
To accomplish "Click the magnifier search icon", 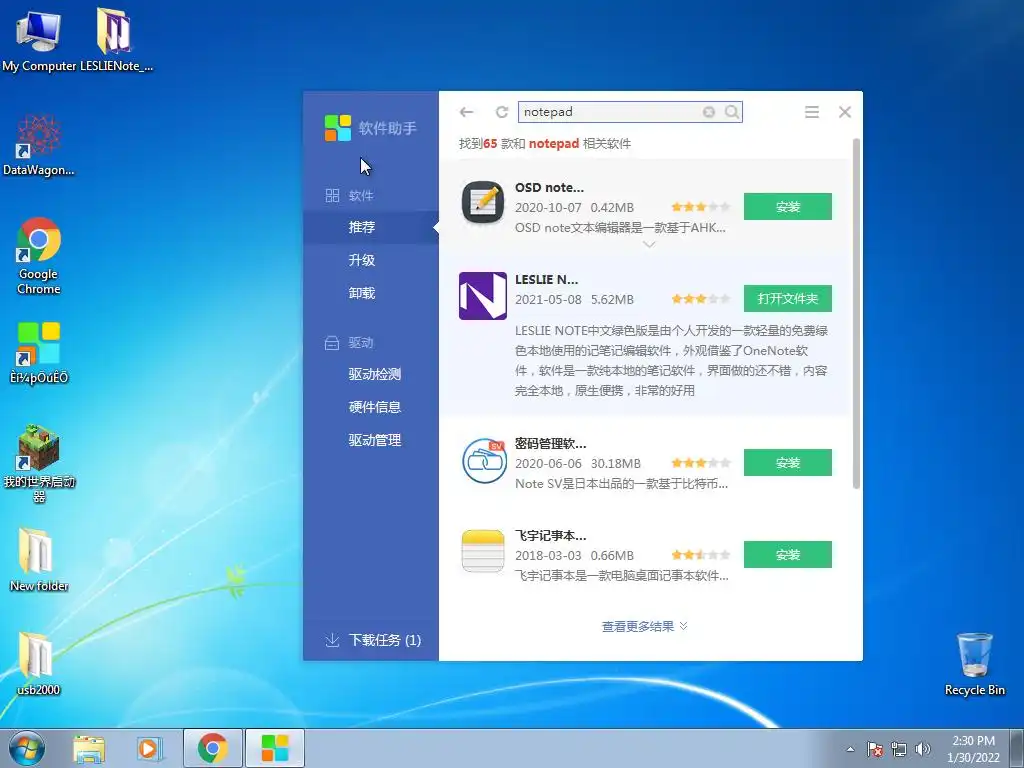I will 732,112.
